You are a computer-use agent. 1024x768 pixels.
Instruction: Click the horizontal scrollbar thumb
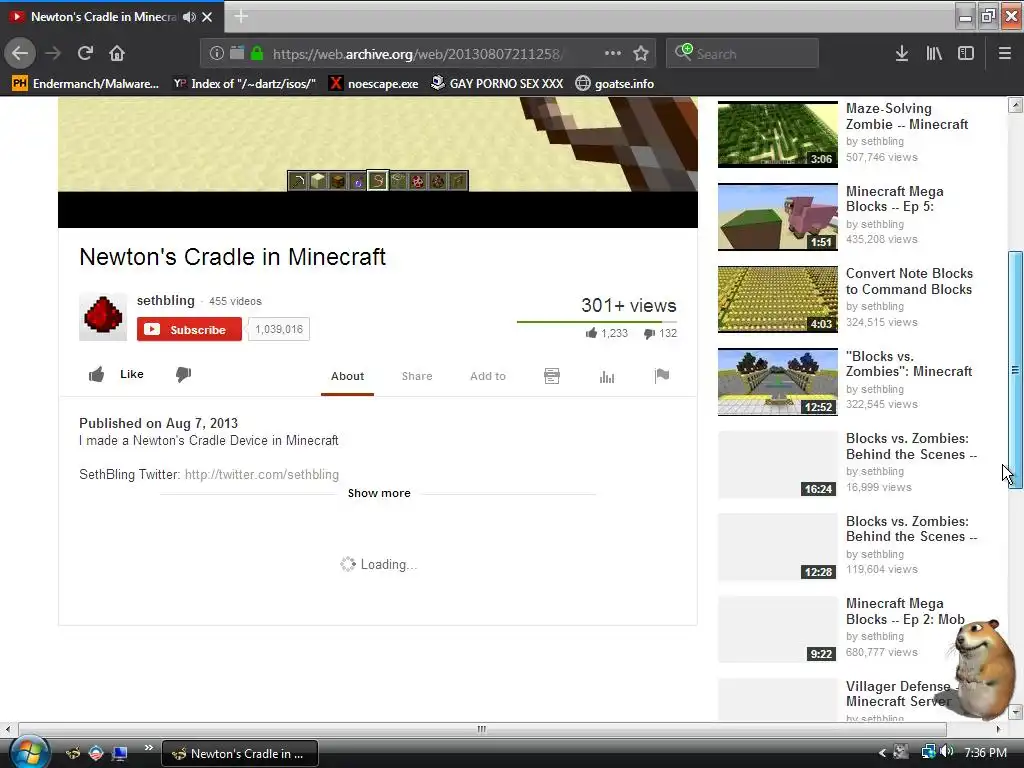pos(482,729)
